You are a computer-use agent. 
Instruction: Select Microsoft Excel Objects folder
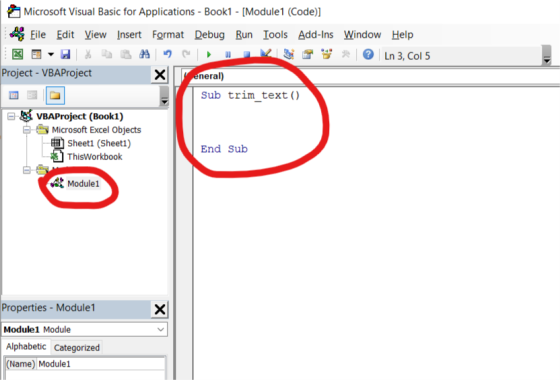[x=96, y=130]
